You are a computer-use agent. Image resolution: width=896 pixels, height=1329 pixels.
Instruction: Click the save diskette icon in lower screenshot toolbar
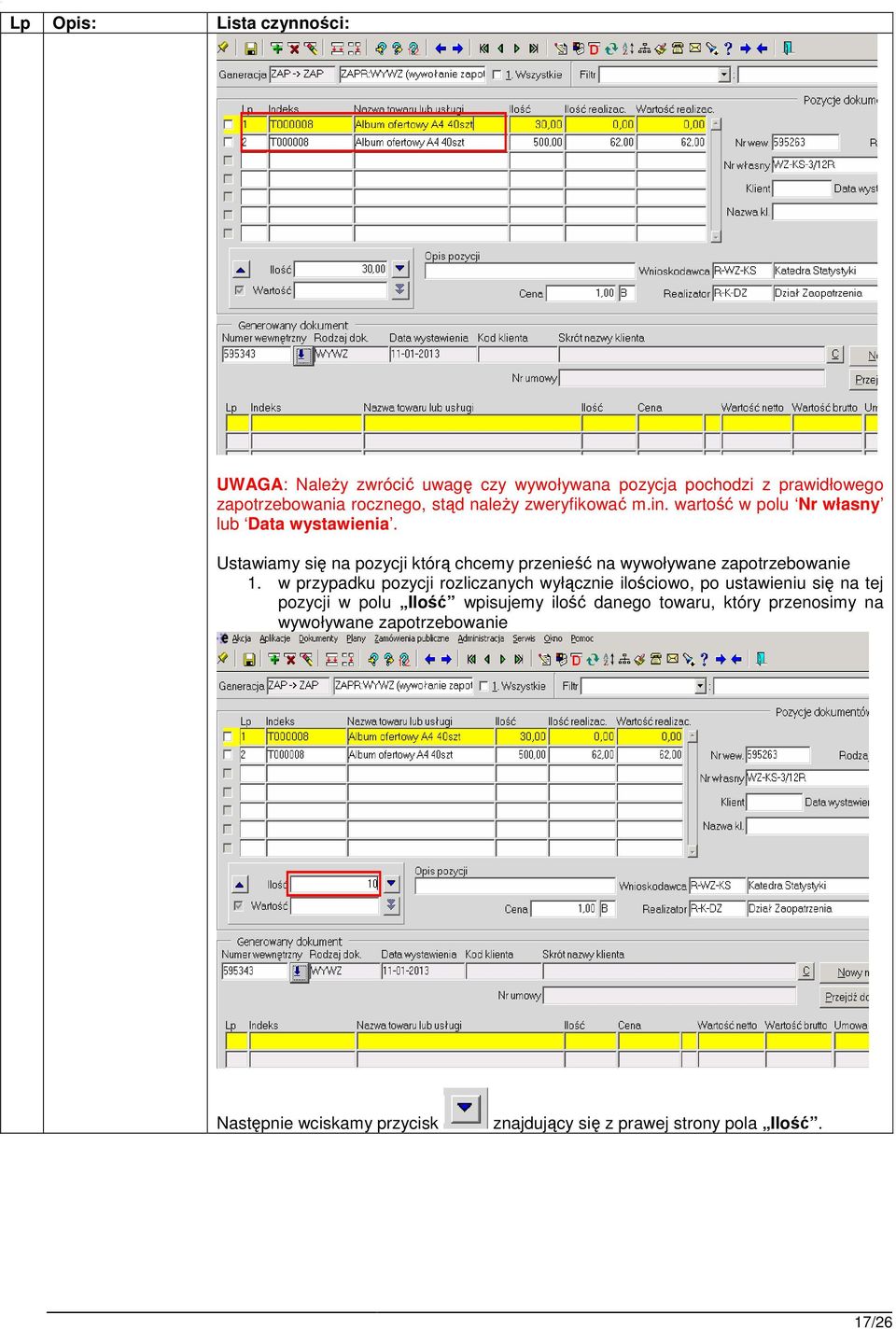click(249, 659)
